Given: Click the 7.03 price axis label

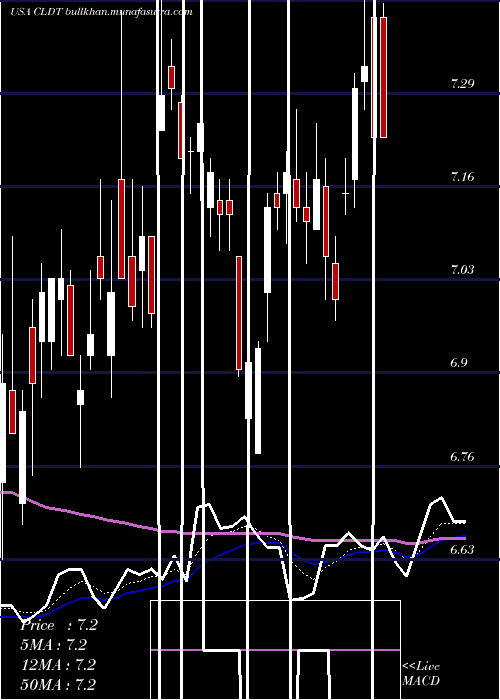Looking at the screenshot, I should (x=462, y=270).
